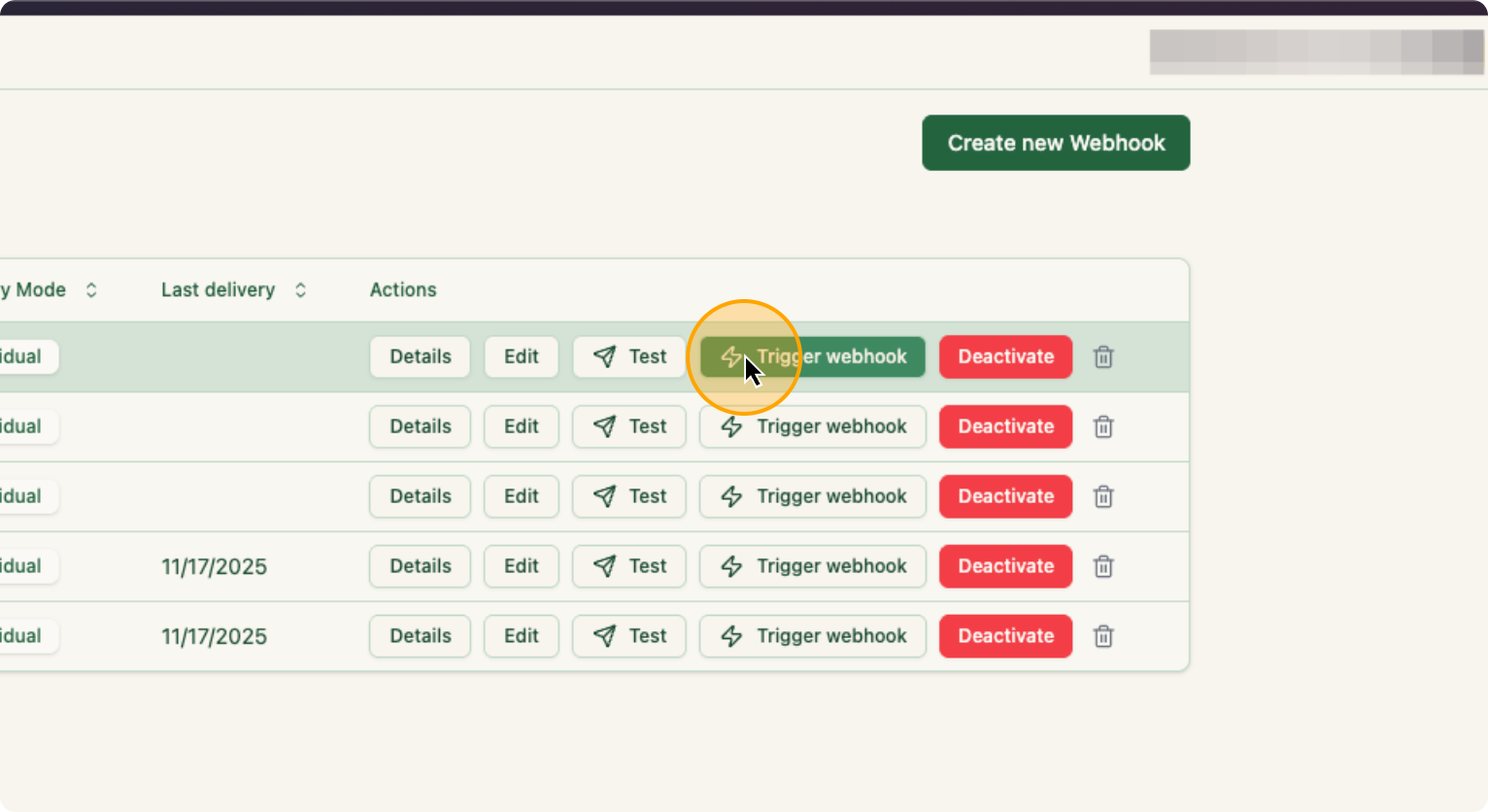Click the trash icon on the second webhook row
The image size is (1488, 812).
click(x=1103, y=426)
